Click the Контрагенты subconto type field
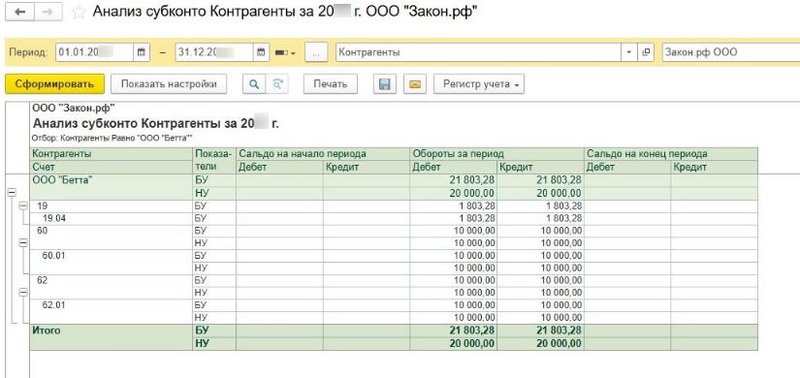The width and height of the screenshot is (800, 378). (478, 52)
